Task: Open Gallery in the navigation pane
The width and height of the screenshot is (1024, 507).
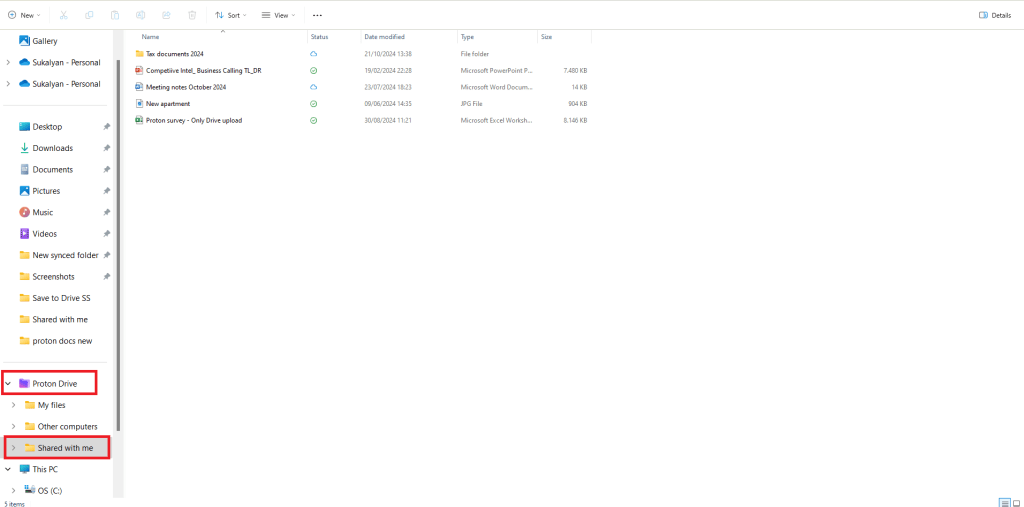Action: pos(44,41)
